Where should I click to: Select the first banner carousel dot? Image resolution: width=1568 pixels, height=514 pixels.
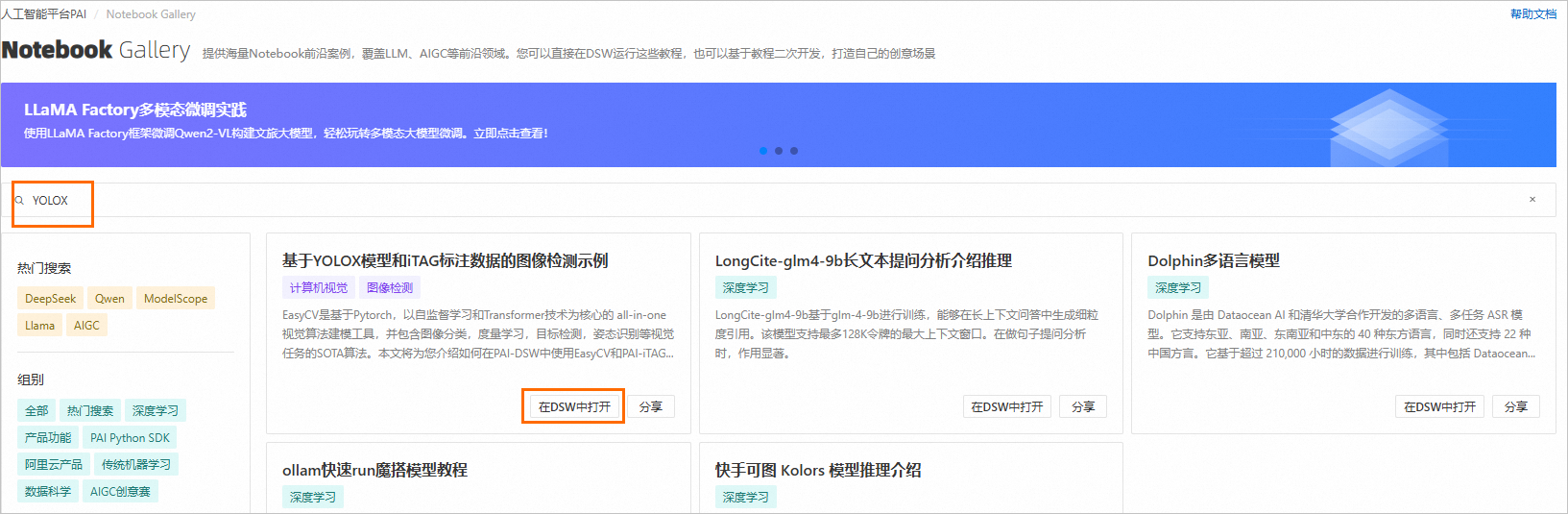coord(763,151)
